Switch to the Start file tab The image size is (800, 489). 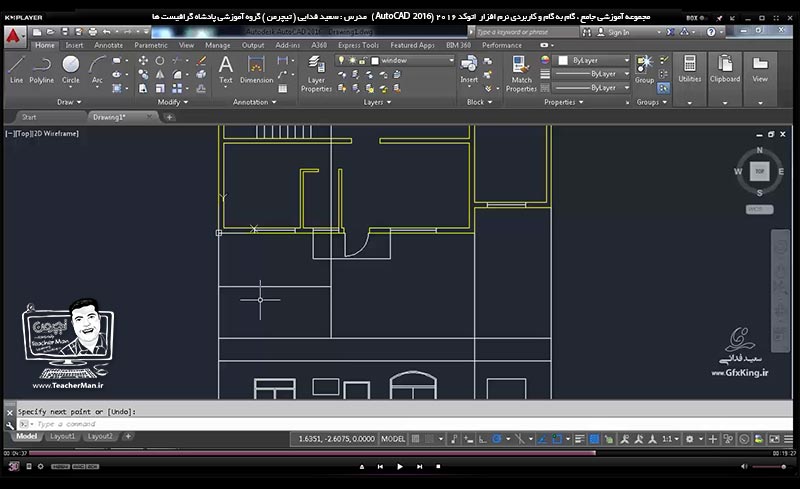[29, 117]
